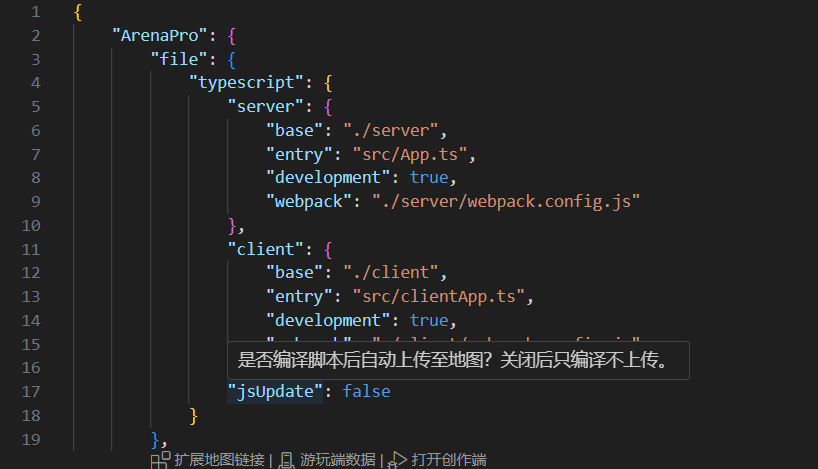Click the false value of jsUpdate

coord(366,392)
